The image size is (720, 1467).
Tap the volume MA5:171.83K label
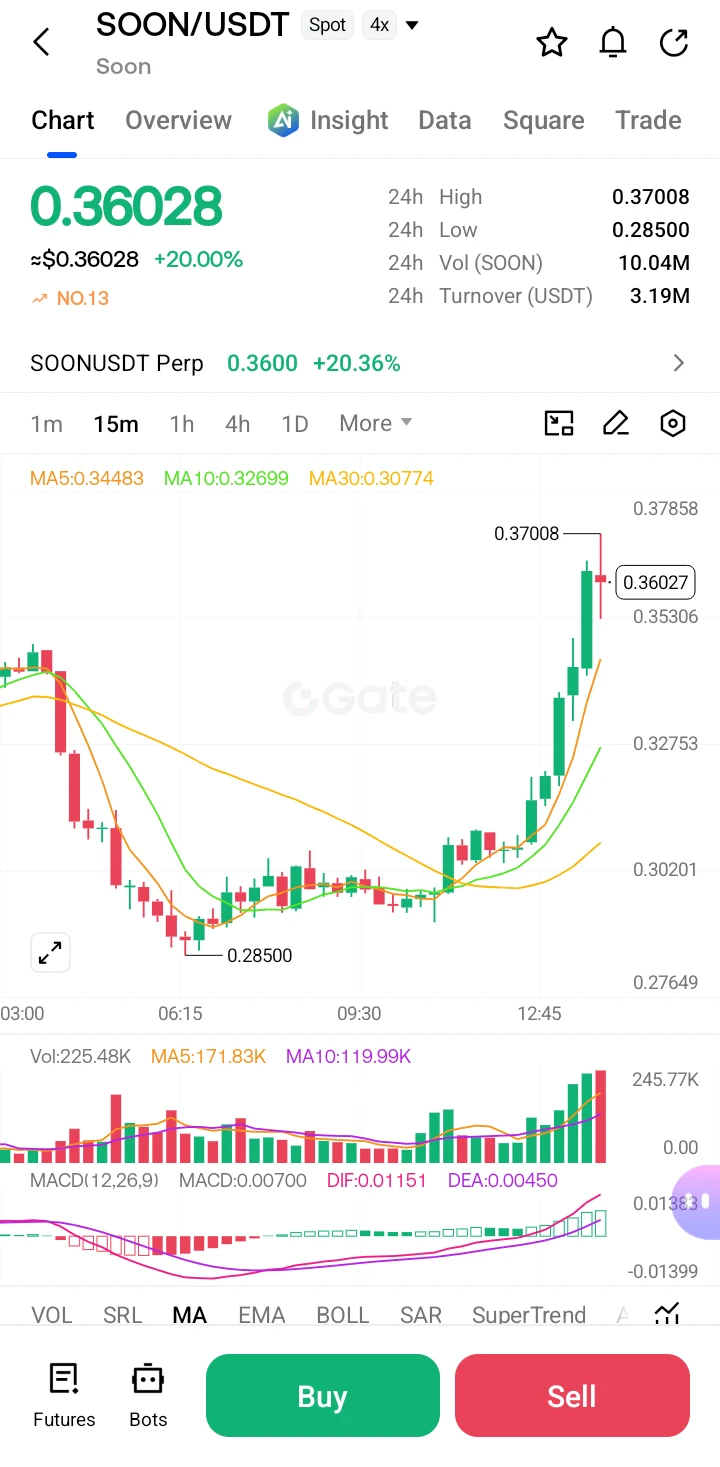[x=208, y=1056]
